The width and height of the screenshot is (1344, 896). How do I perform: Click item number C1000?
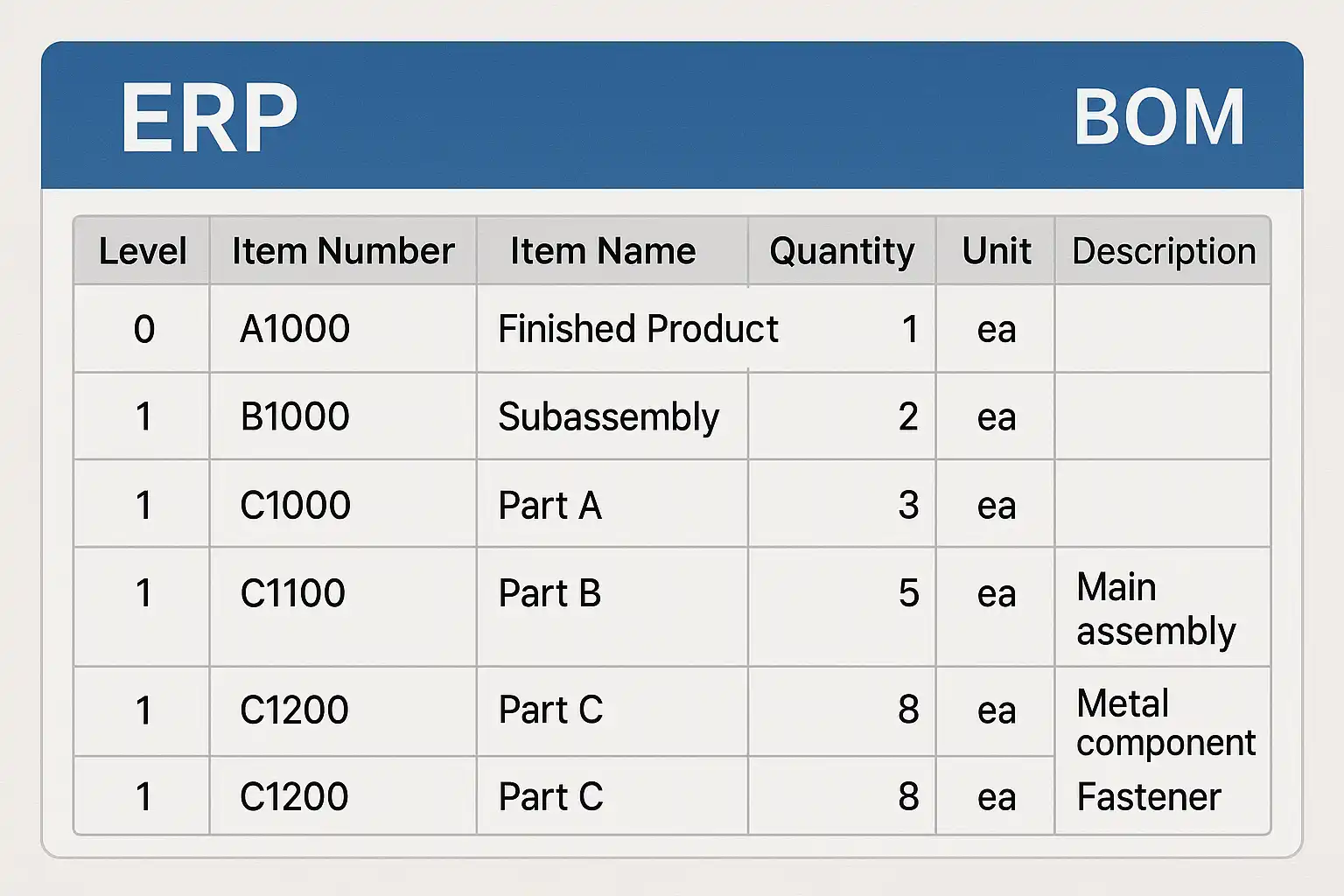pos(295,505)
